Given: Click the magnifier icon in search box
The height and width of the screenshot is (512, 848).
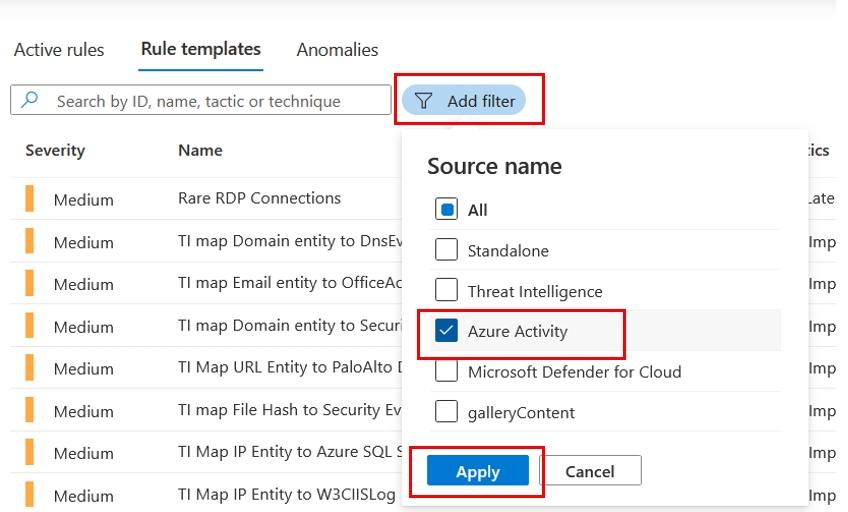Looking at the screenshot, I should pyautogui.click(x=30, y=99).
